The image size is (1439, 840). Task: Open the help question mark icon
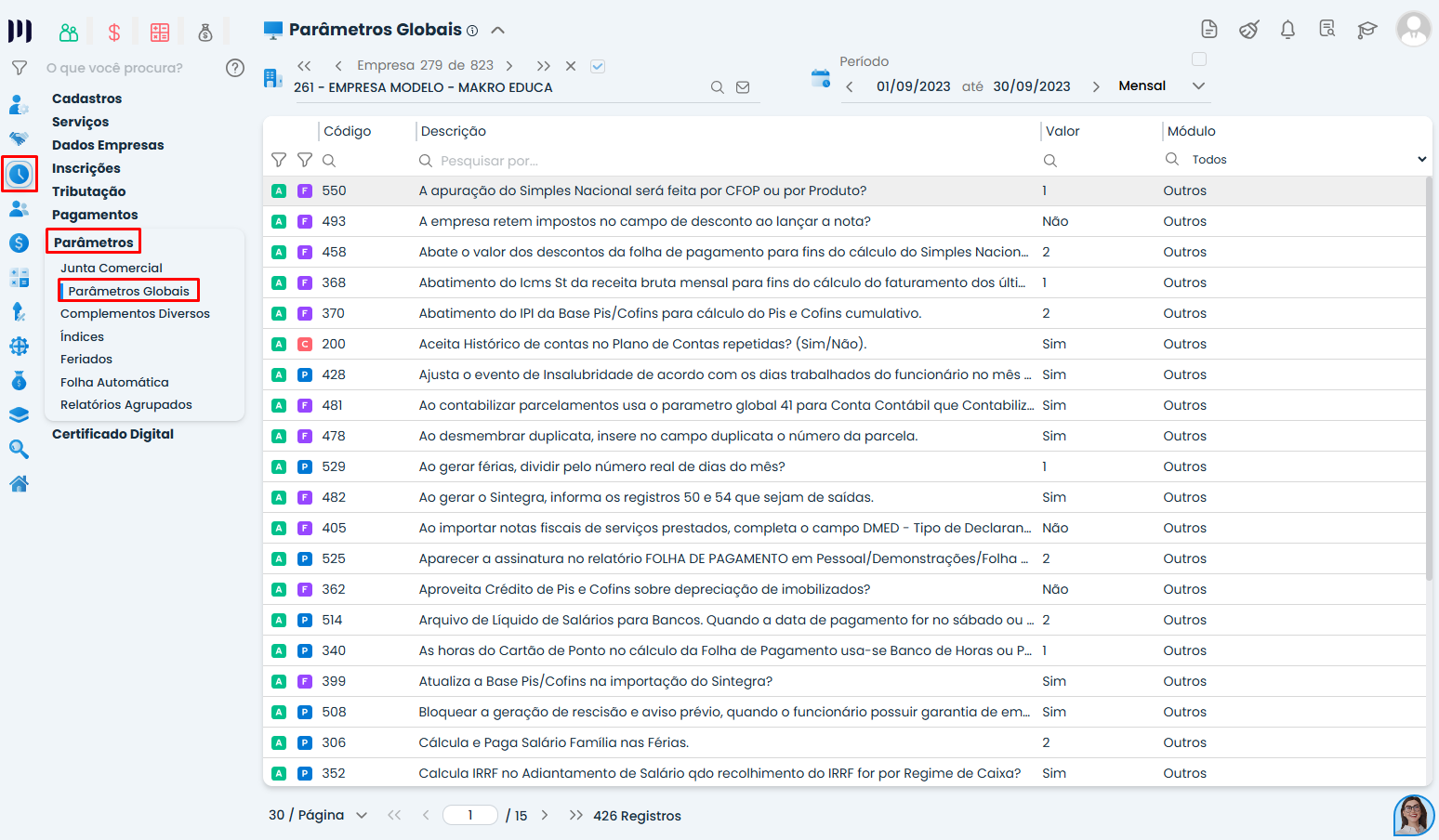click(x=235, y=68)
